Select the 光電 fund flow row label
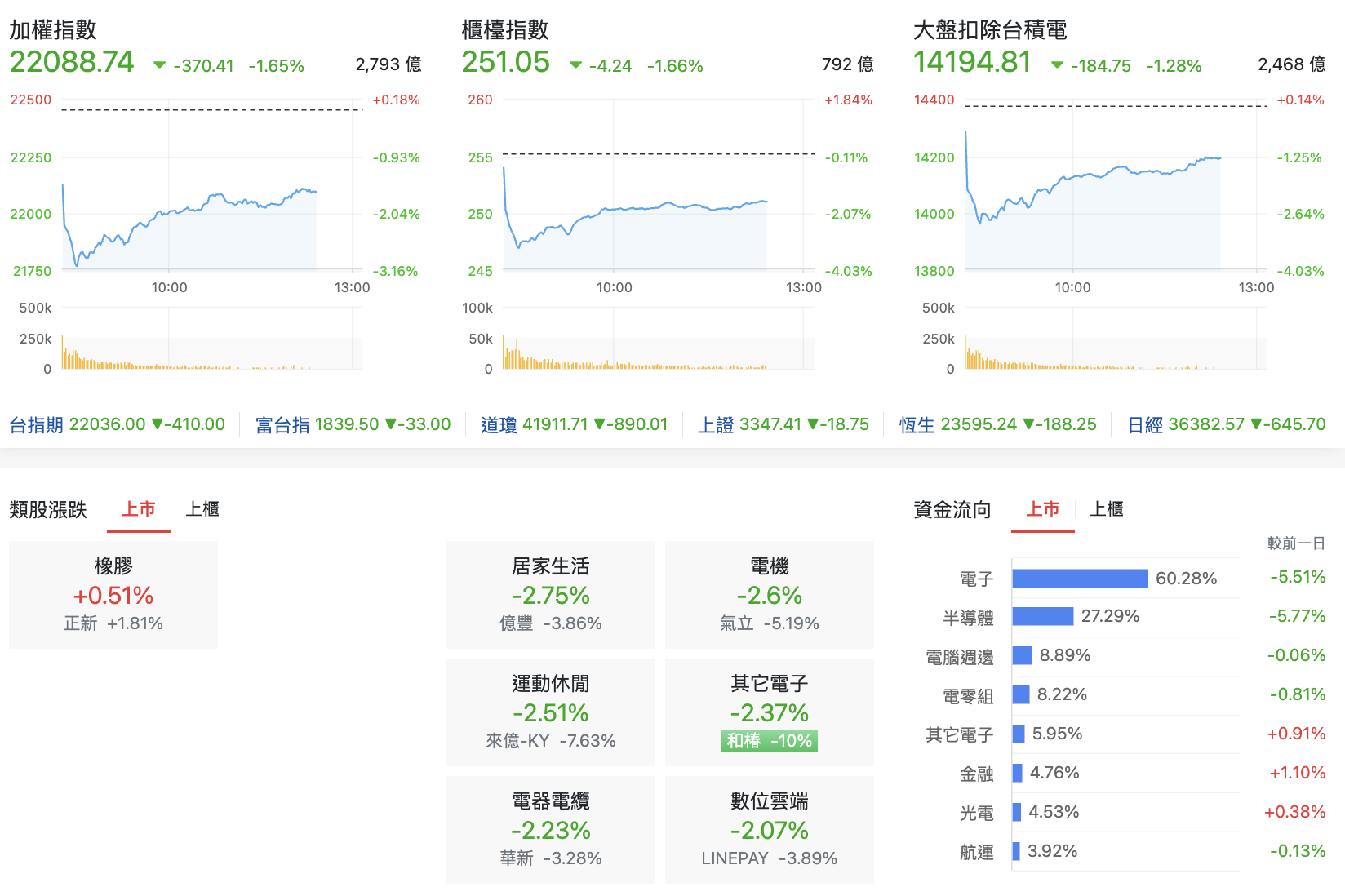The width and height of the screenshot is (1345, 896). (977, 814)
